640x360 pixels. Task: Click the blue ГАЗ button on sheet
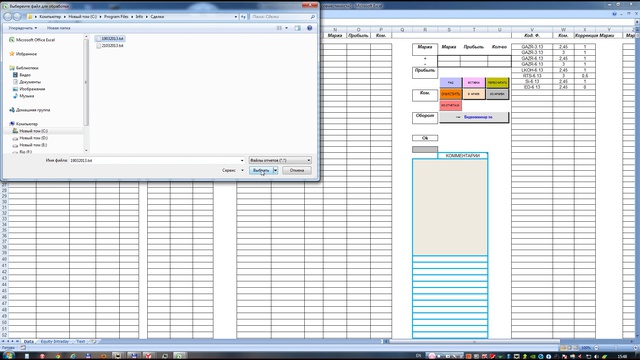[x=451, y=82]
